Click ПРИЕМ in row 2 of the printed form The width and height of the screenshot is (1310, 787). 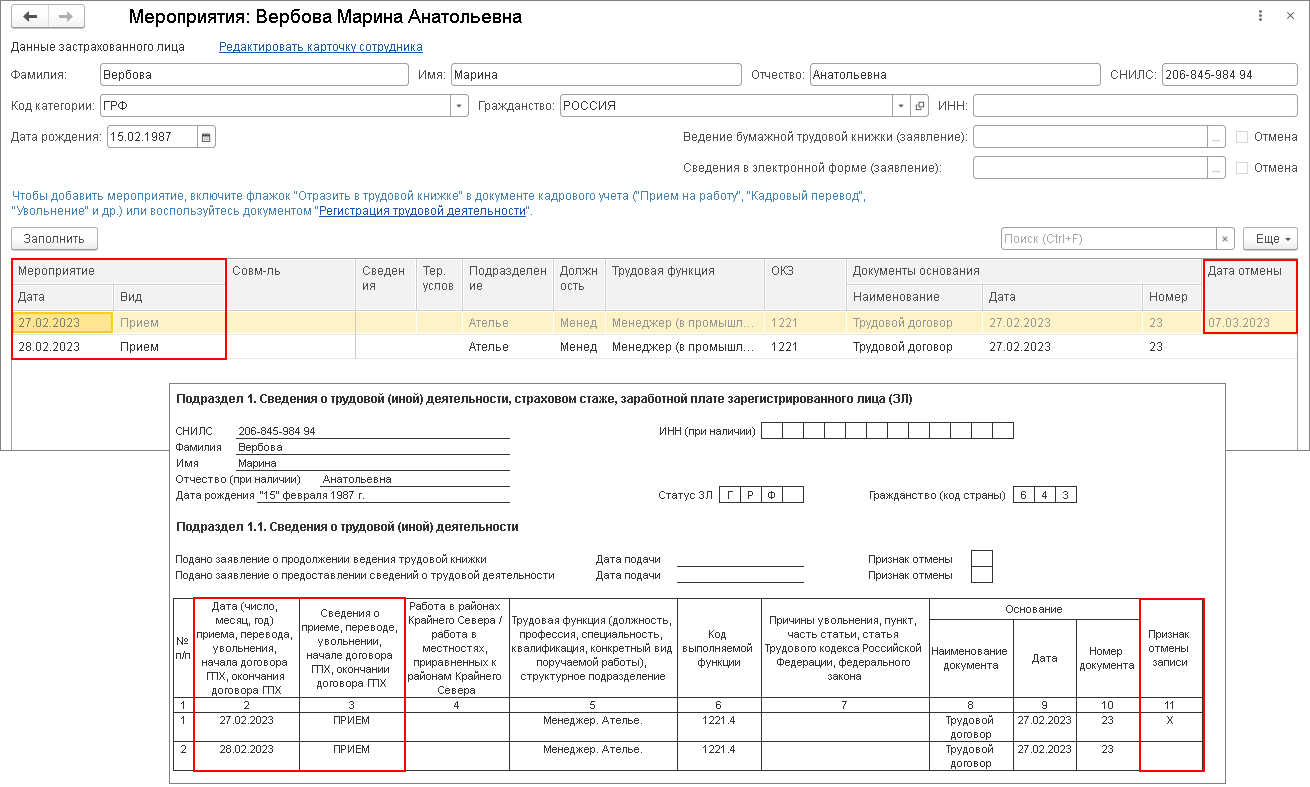(351, 749)
